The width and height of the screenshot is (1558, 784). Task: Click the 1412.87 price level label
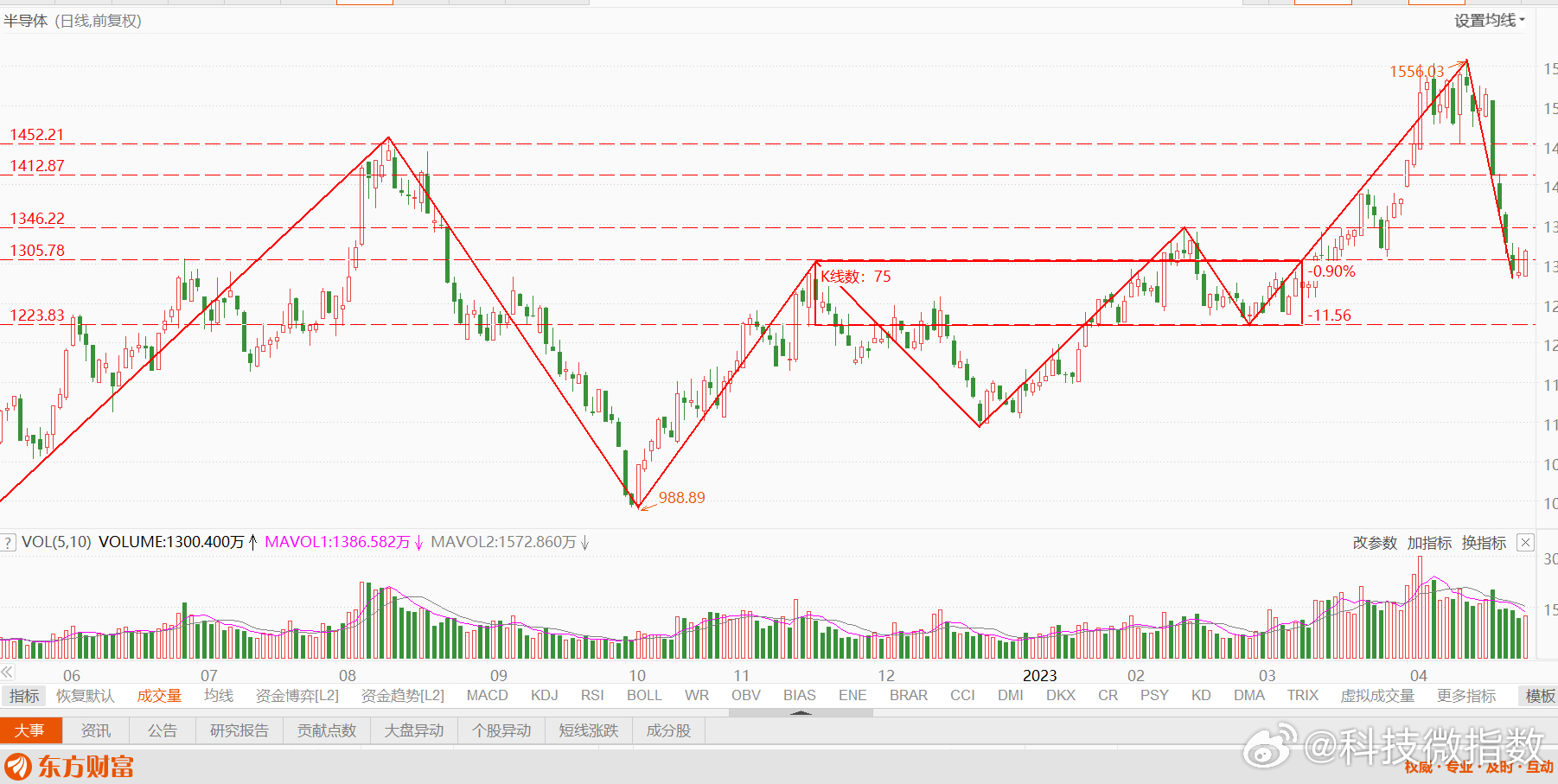(36, 166)
